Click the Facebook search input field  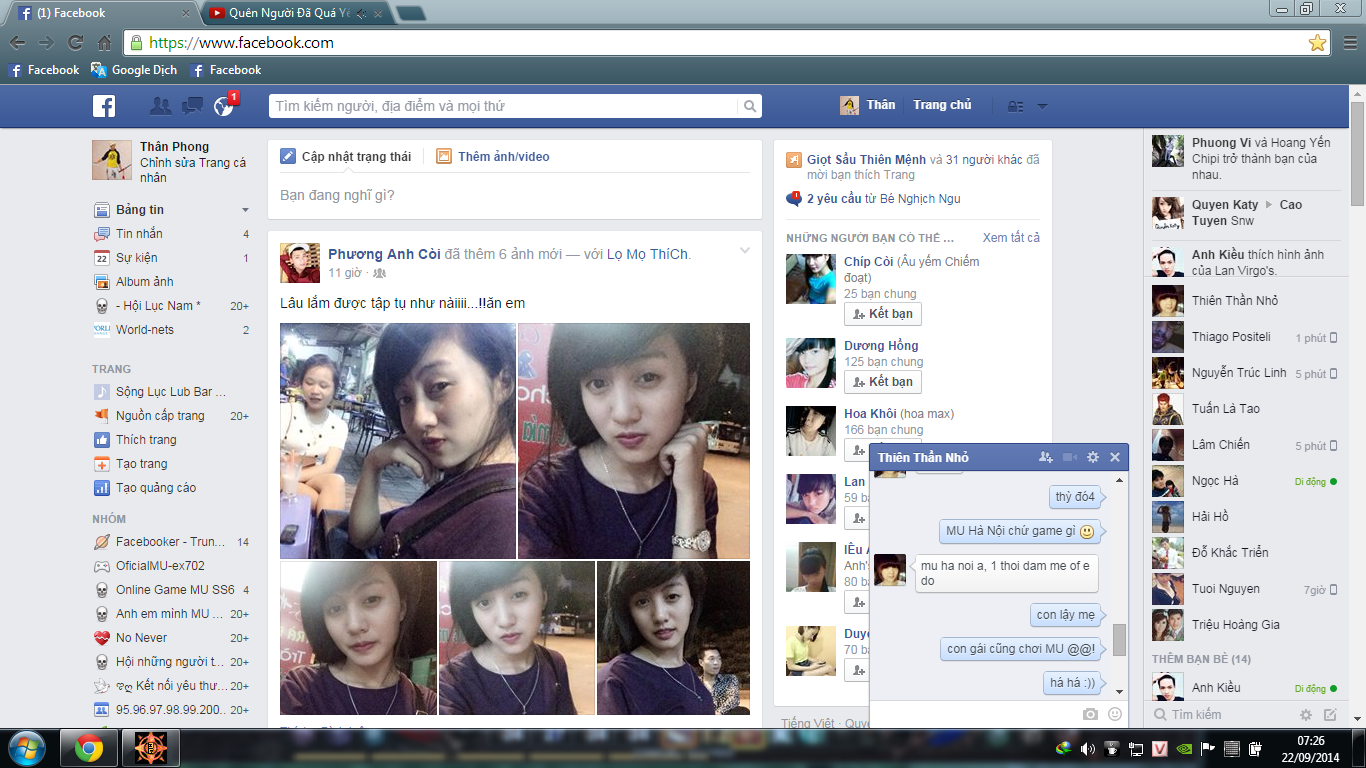pos(505,106)
